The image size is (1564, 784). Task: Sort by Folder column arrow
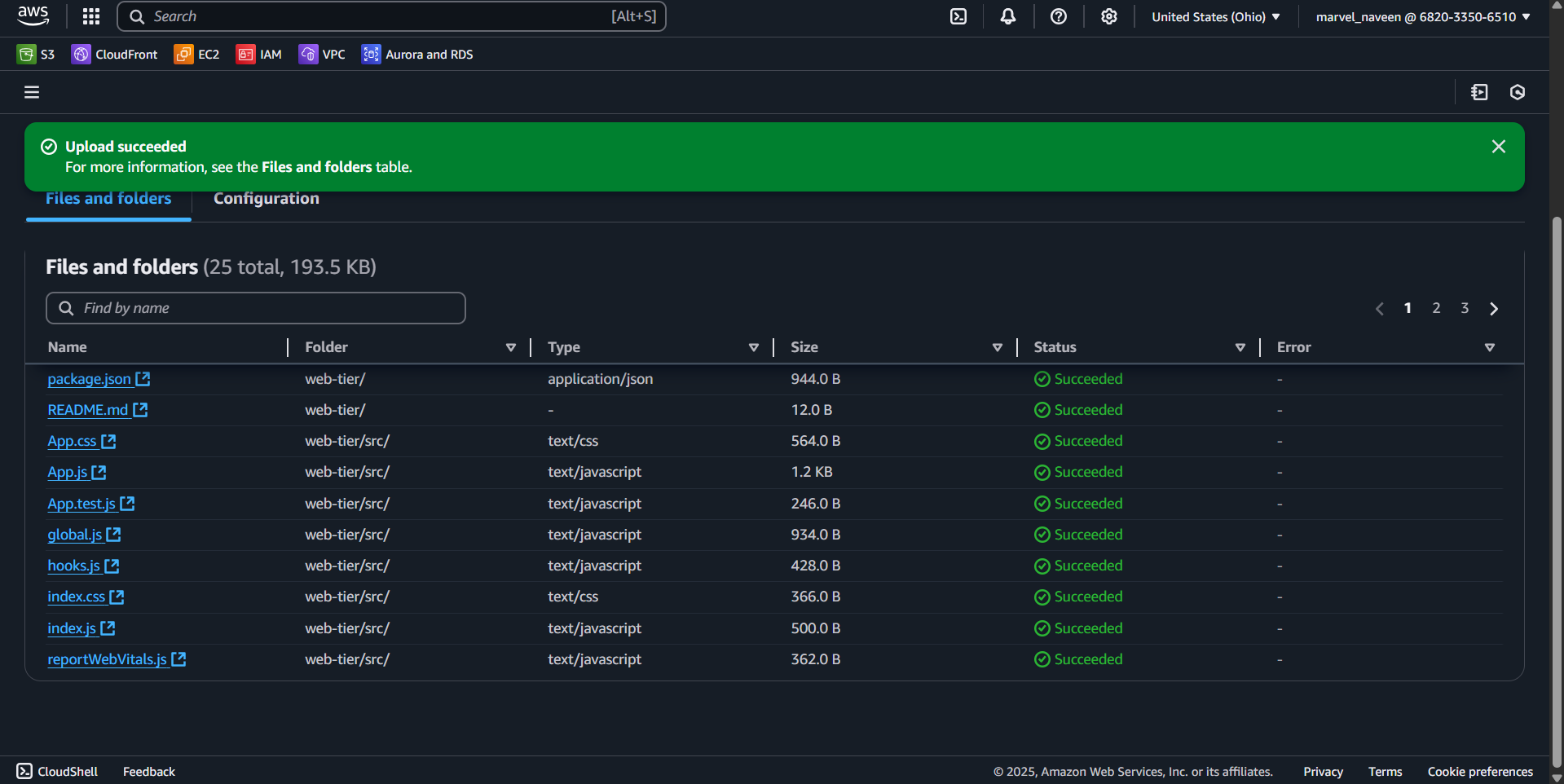(x=511, y=347)
